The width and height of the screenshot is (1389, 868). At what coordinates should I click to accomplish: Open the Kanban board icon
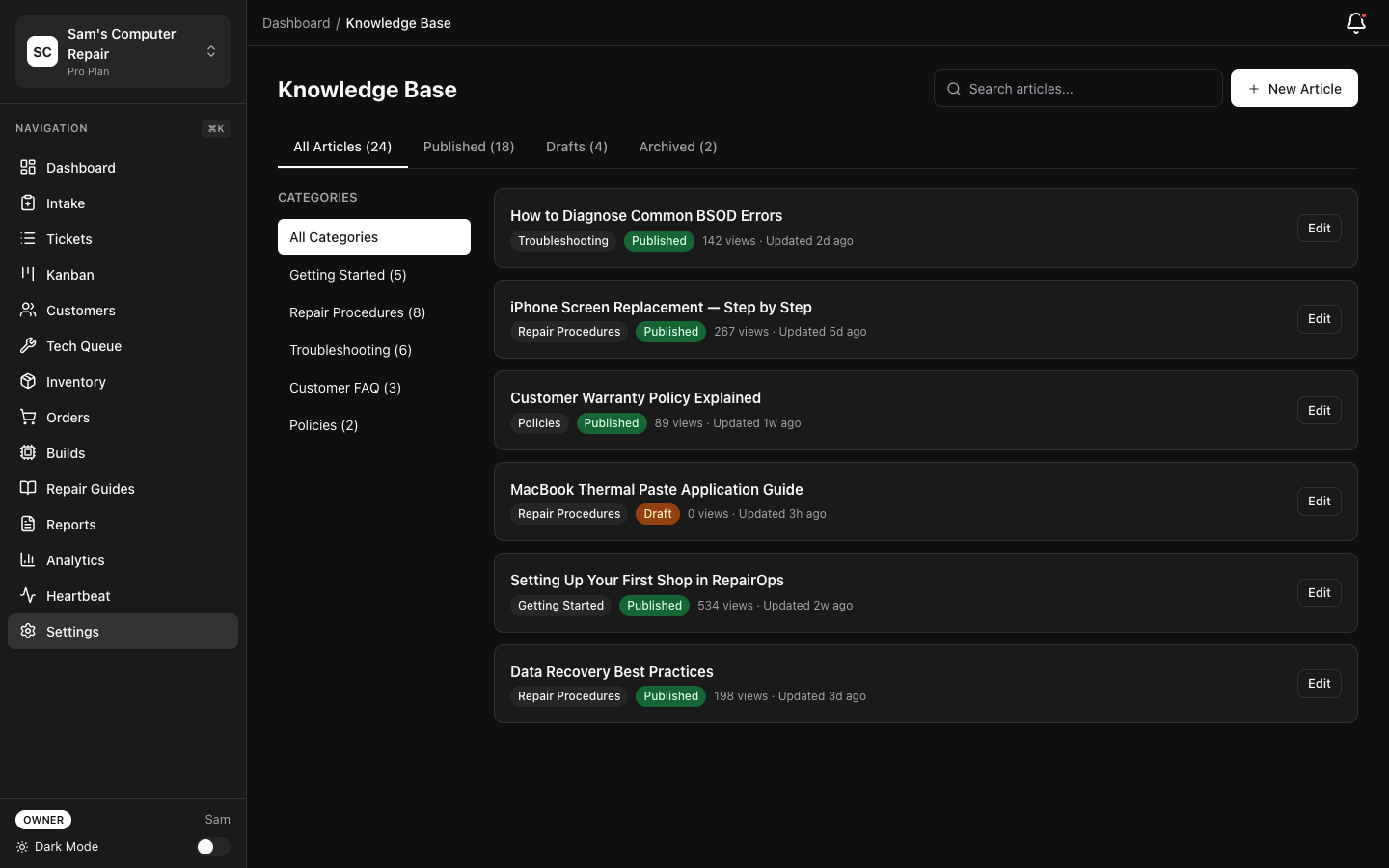28,274
